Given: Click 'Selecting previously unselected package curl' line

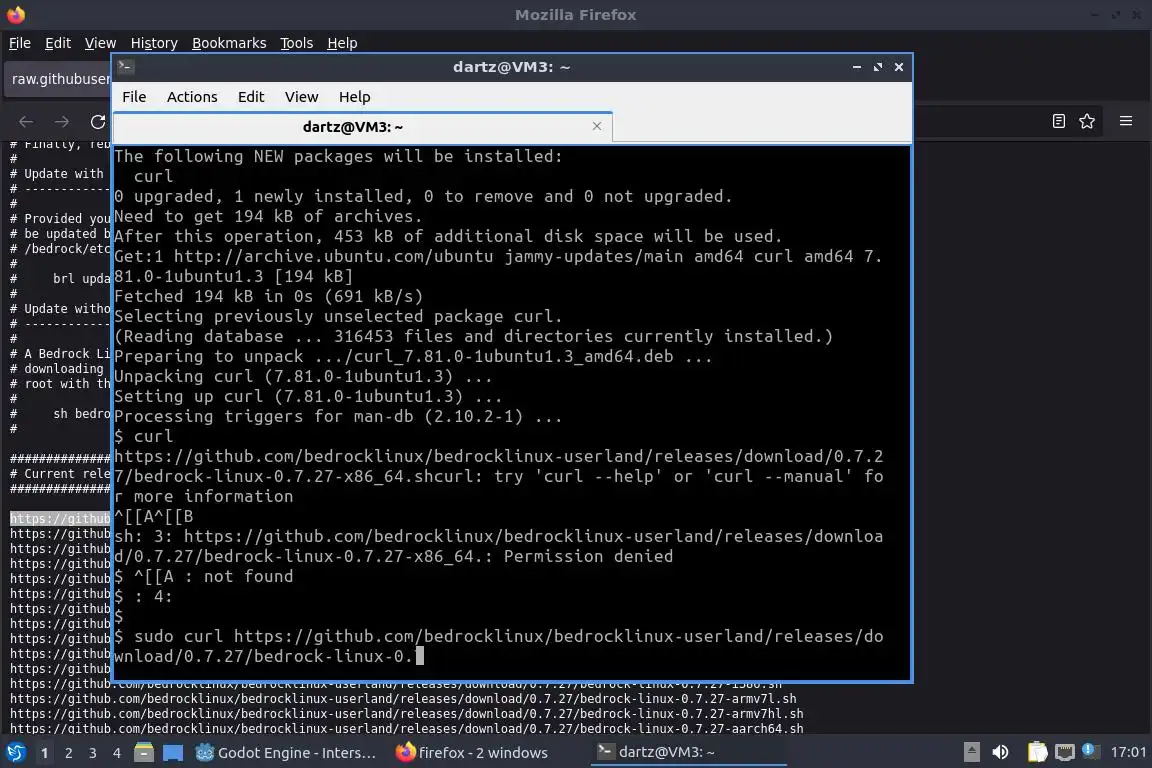Looking at the screenshot, I should pyautogui.click(x=338, y=317).
